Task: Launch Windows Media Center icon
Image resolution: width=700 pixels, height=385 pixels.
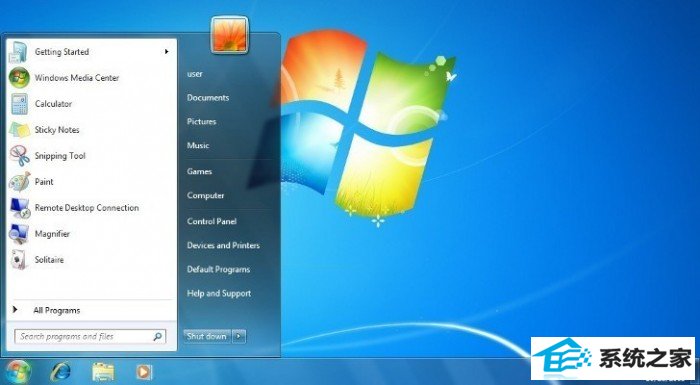Action: [x=19, y=78]
